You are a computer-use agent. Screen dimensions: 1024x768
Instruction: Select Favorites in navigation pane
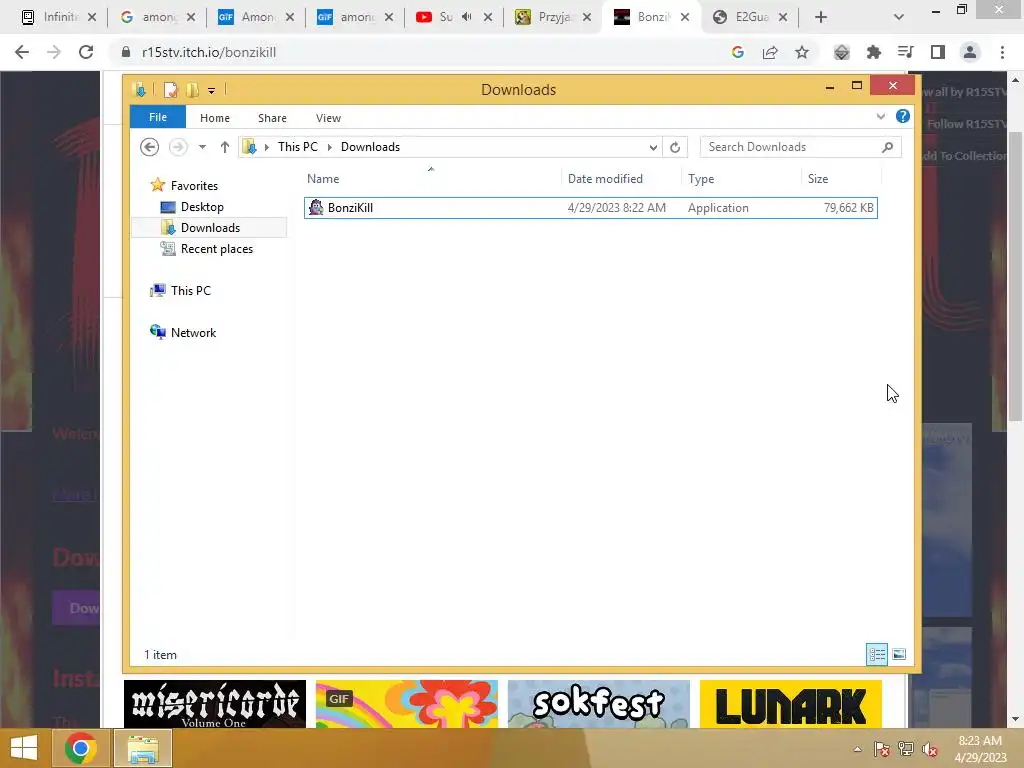pyautogui.click(x=194, y=185)
